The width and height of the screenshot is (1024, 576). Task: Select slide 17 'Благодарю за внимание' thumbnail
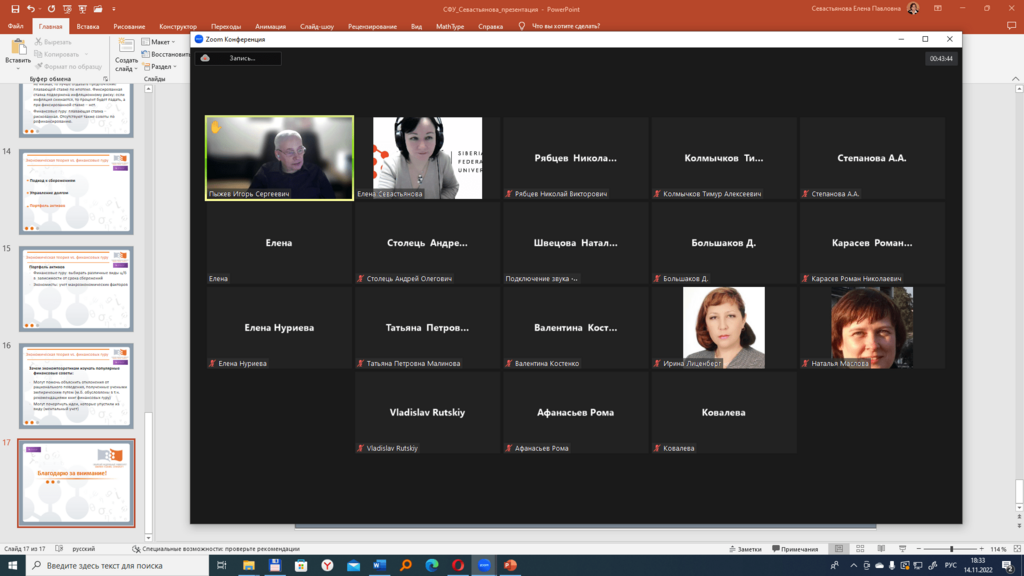pos(76,483)
